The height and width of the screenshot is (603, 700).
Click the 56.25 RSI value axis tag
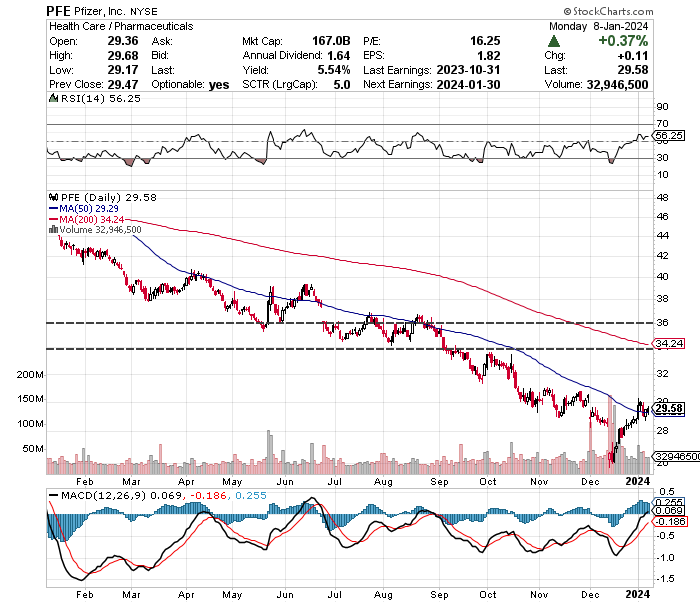click(x=668, y=135)
